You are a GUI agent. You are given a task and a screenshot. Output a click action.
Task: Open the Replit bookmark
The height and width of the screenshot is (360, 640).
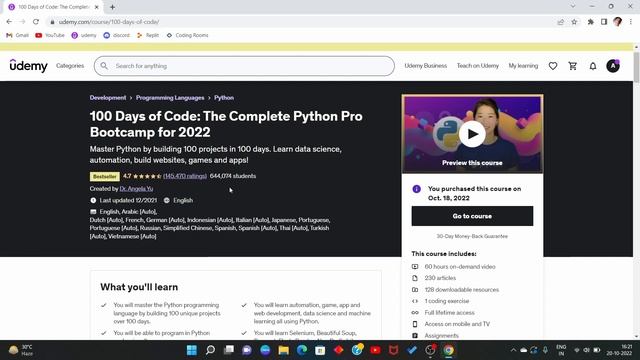[x=148, y=36]
